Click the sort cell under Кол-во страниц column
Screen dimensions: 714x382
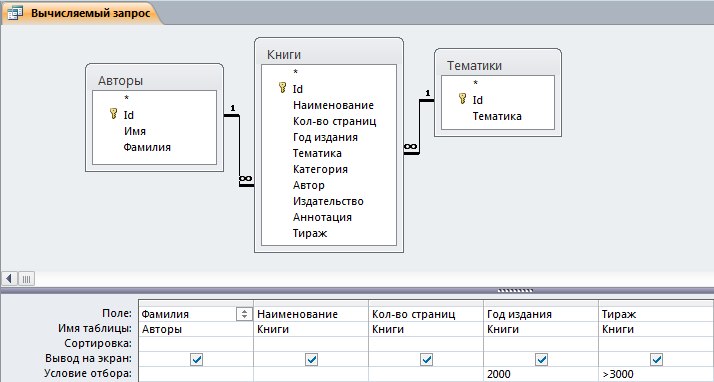point(426,344)
